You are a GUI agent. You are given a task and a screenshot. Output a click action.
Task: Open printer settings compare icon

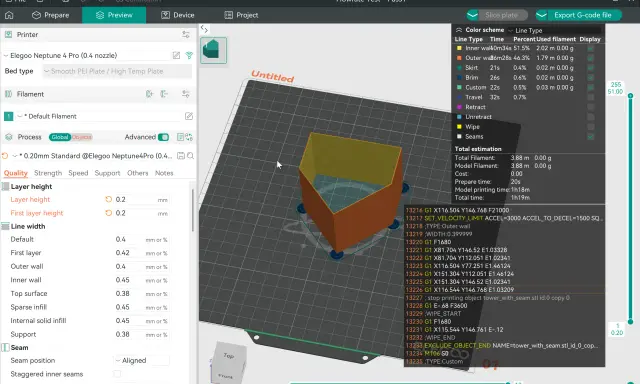coord(186,35)
